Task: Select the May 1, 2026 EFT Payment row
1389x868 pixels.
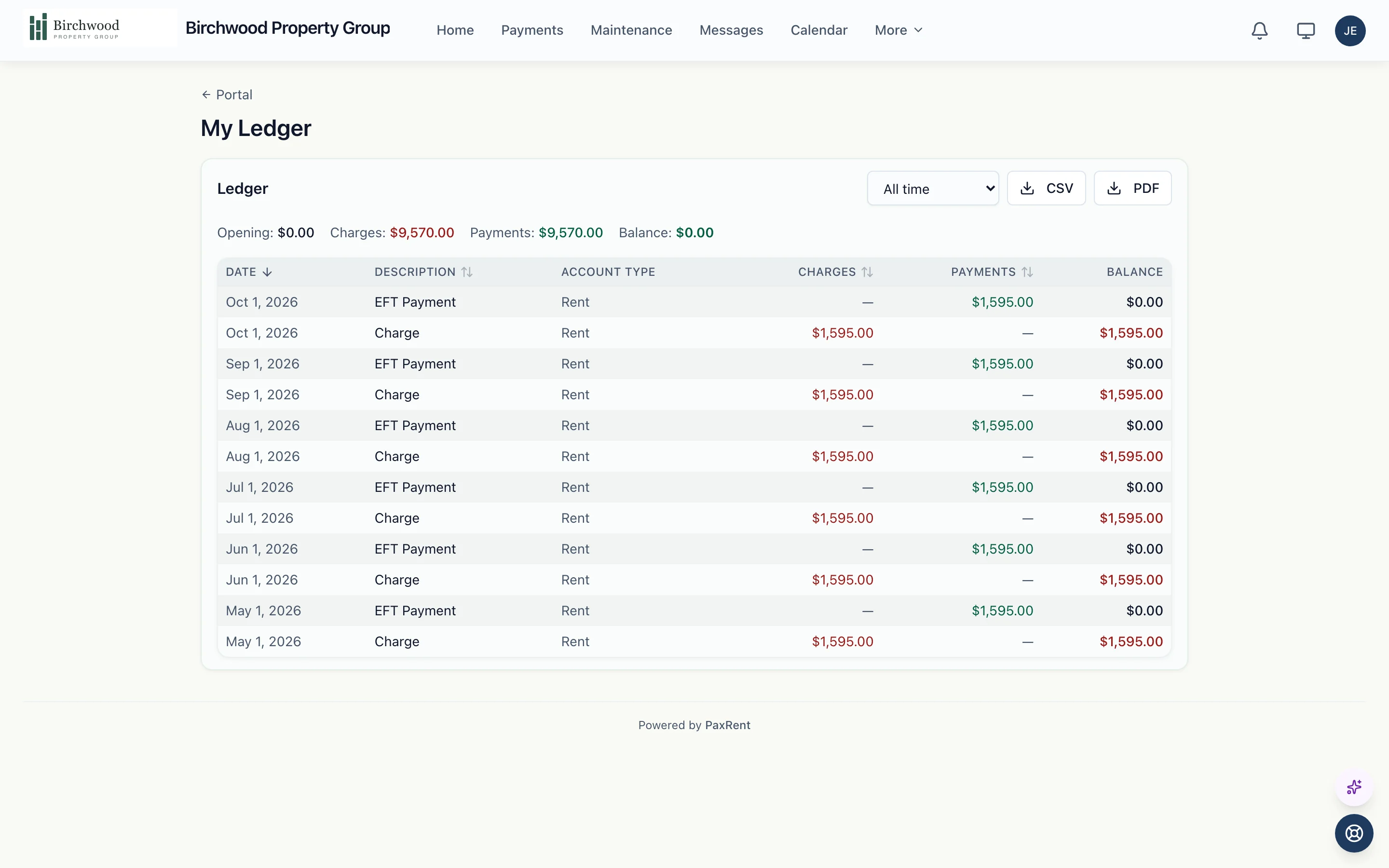Action: click(x=694, y=611)
